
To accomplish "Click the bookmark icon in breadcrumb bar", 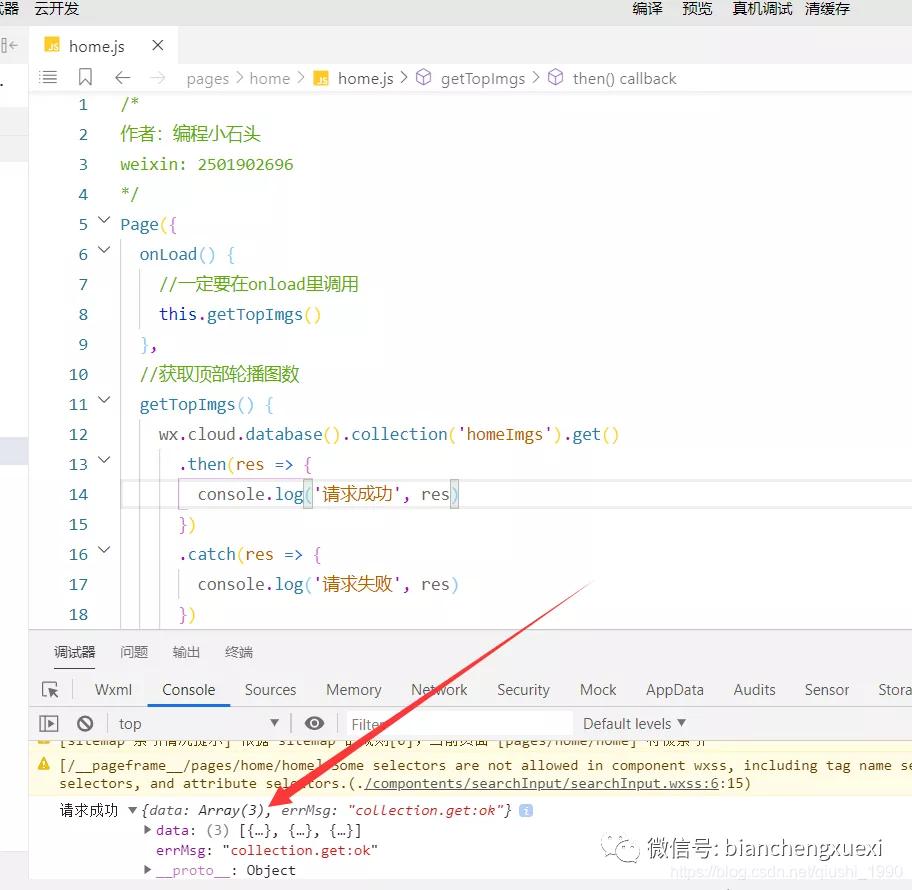I will click(x=85, y=78).
